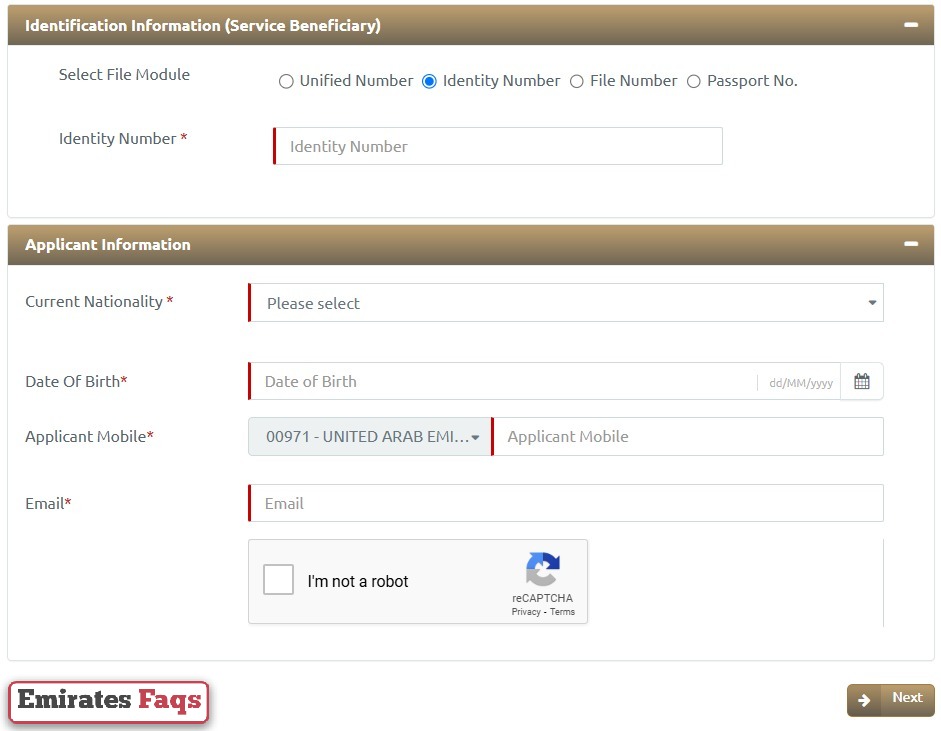941x731 pixels.
Task: Click the arrow icon on the Next button
Action: point(864,699)
